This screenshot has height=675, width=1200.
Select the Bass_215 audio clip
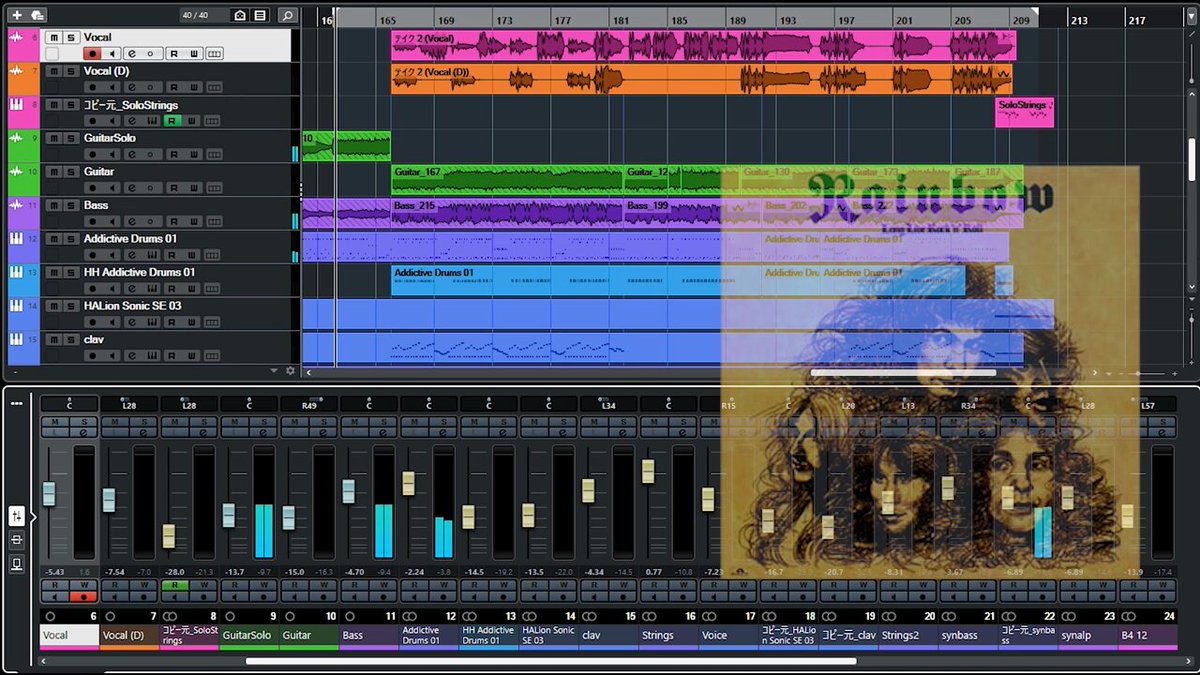[507, 213]
